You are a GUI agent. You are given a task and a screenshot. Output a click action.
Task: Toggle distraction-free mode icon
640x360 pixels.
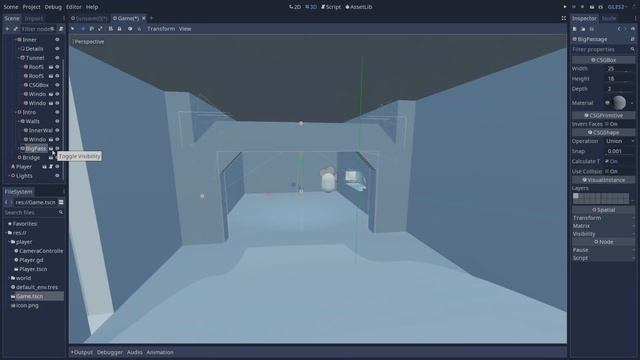[x=564, y=18]
